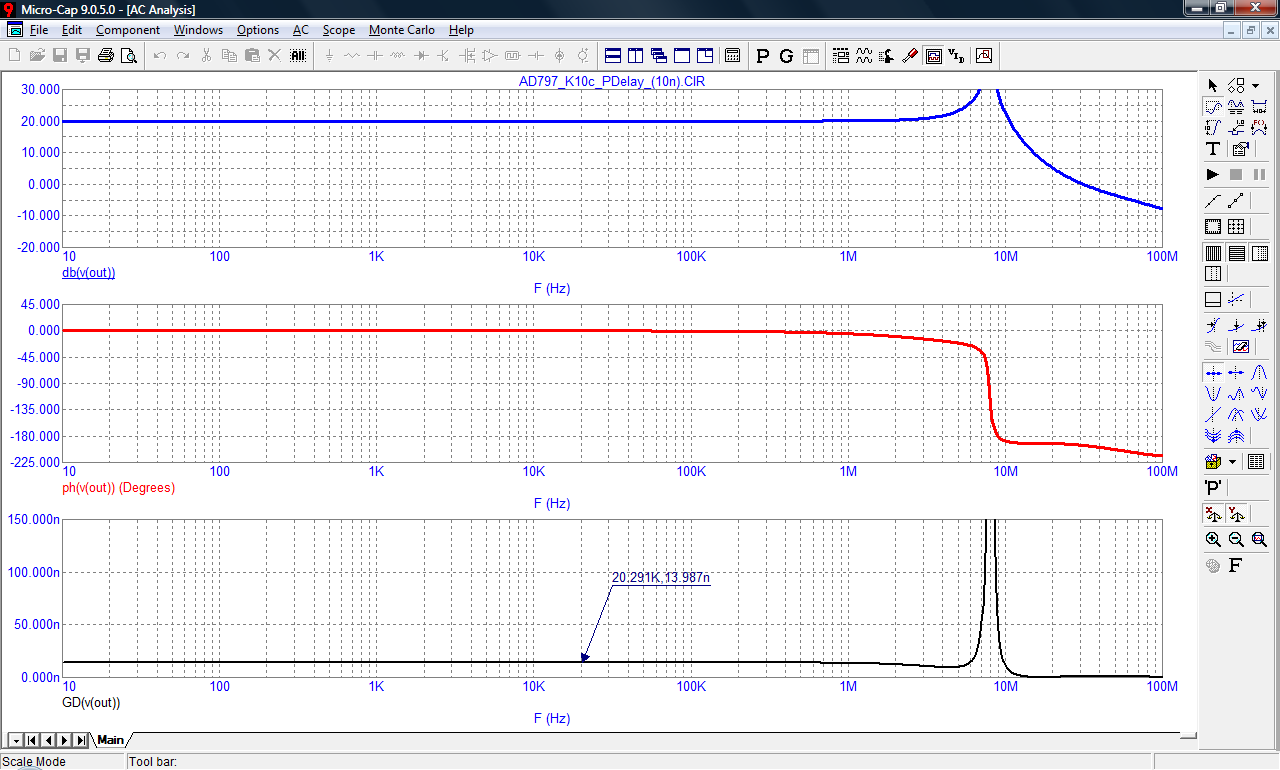Click the GD(v(out)) plot label

click(91, 702)
